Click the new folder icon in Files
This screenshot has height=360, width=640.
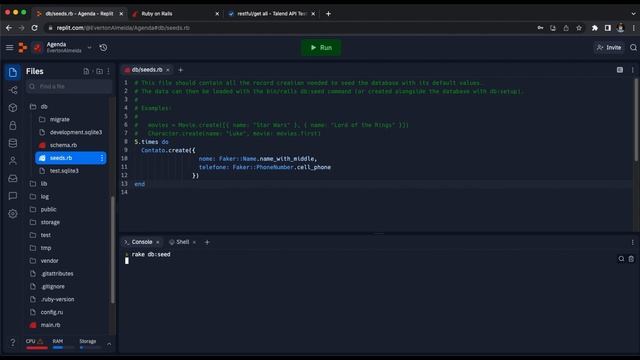[99, 71]
